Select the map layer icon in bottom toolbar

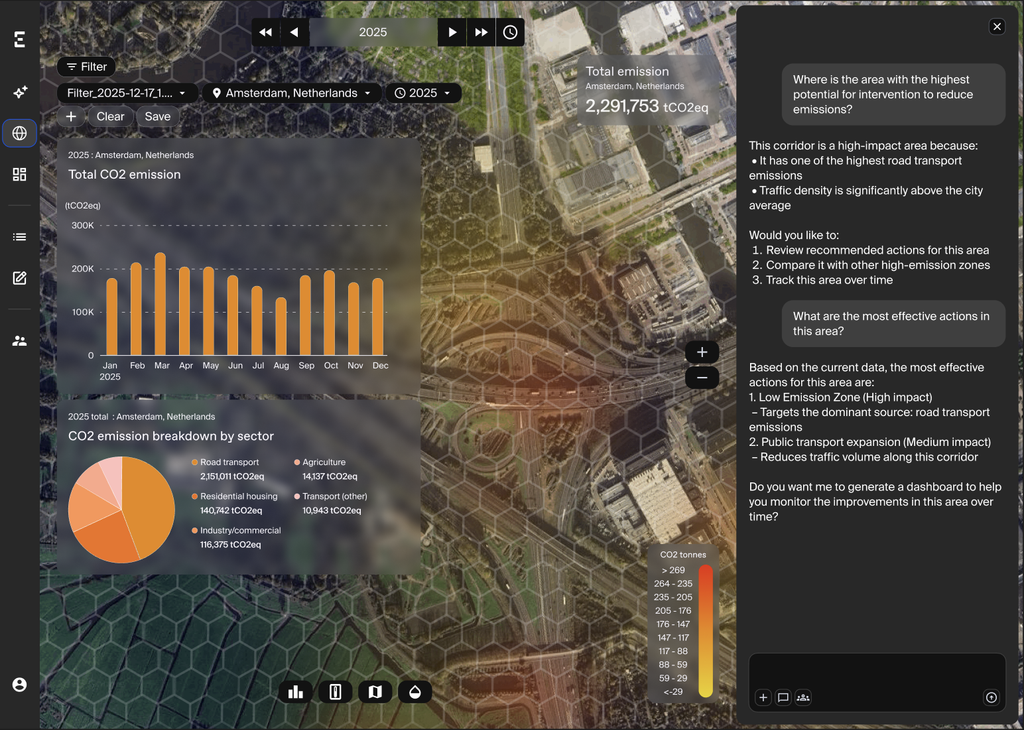point(376,692)
